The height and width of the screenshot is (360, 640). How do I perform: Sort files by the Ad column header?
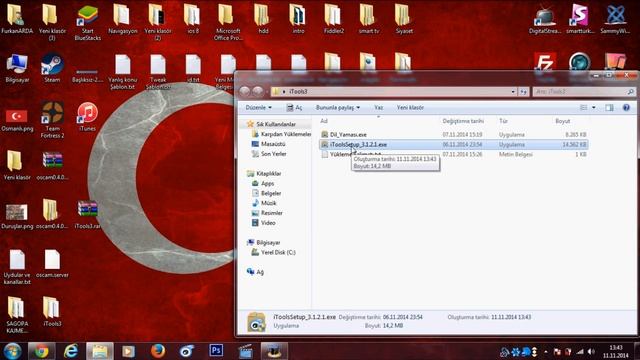click(324, 121)
